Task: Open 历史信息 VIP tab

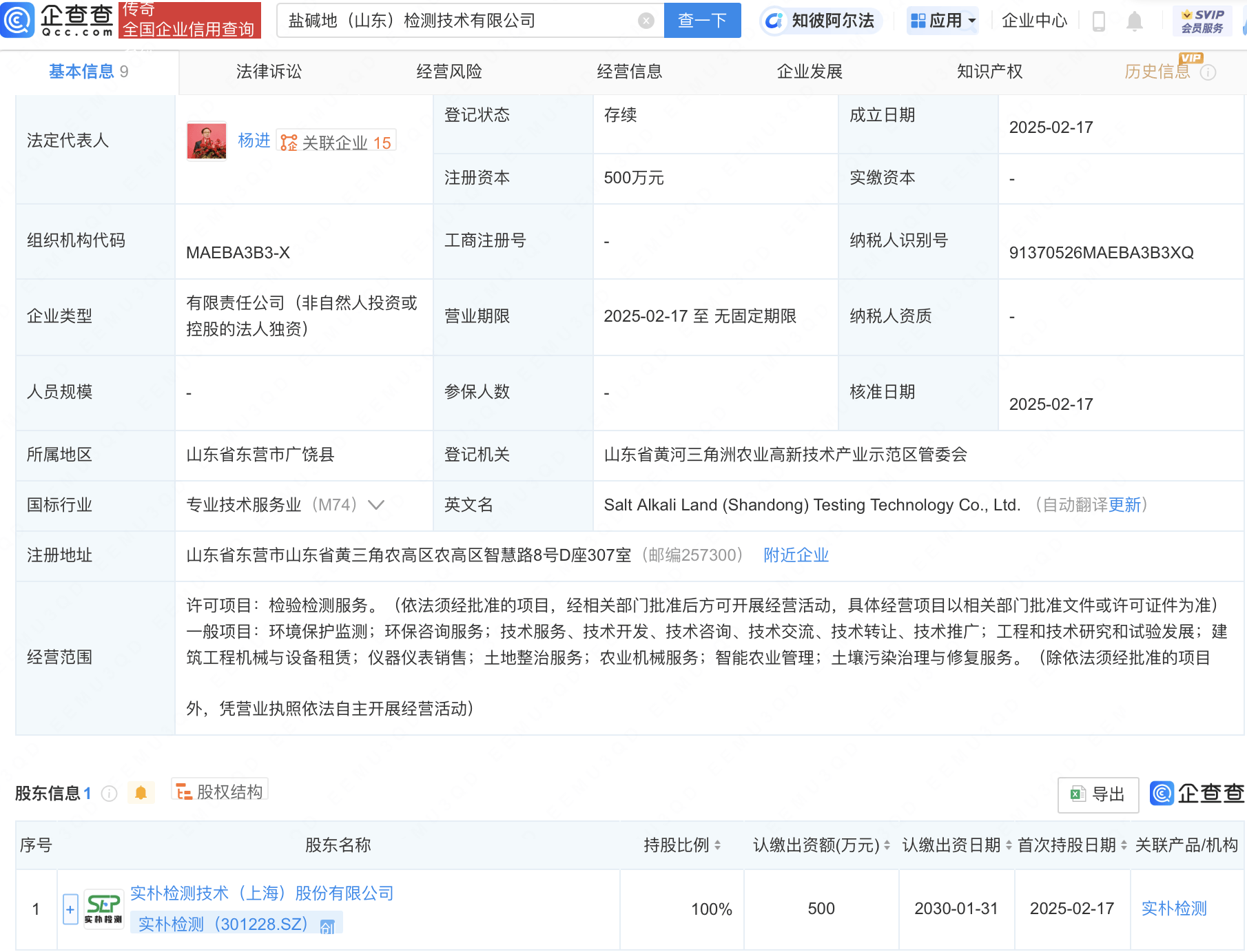Action: pos(1157,72)
